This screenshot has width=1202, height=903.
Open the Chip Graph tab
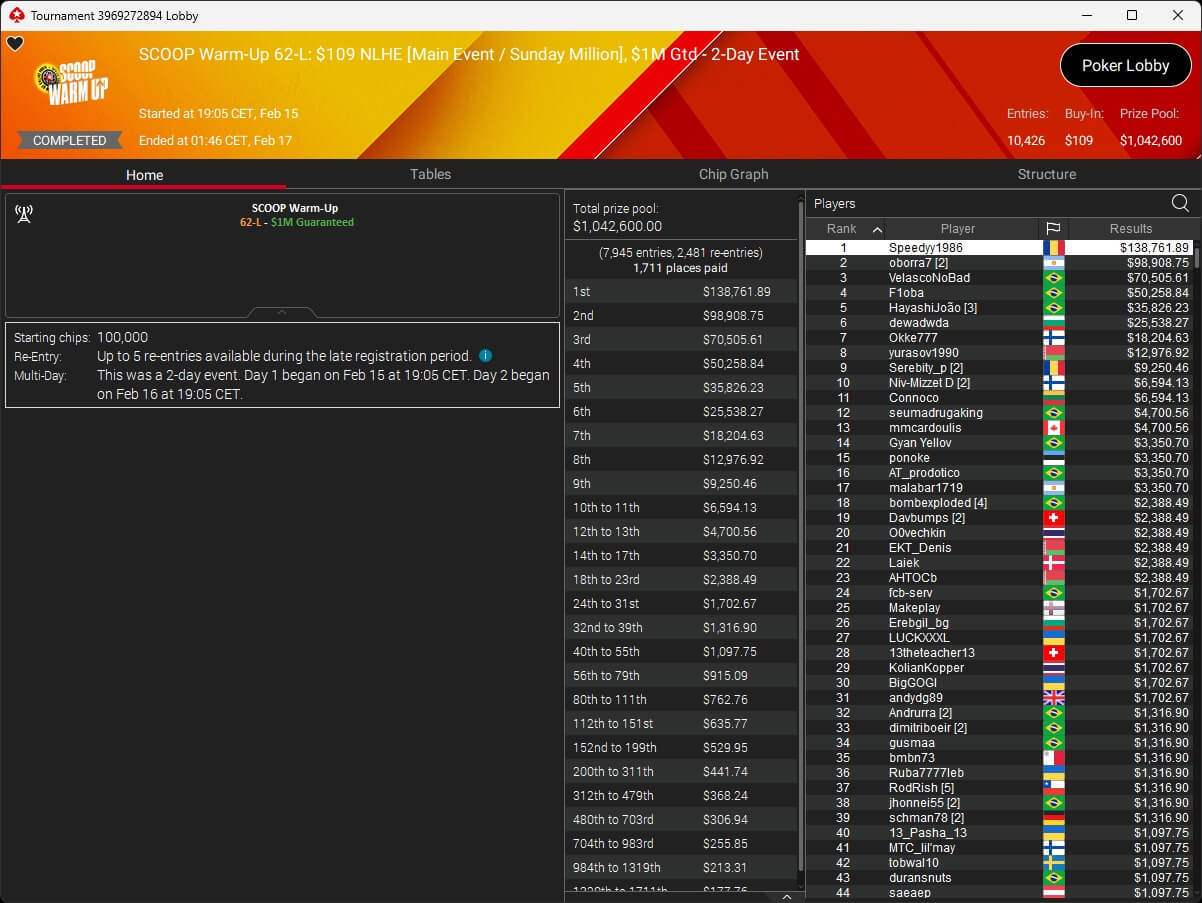click(x=733, y=174)
